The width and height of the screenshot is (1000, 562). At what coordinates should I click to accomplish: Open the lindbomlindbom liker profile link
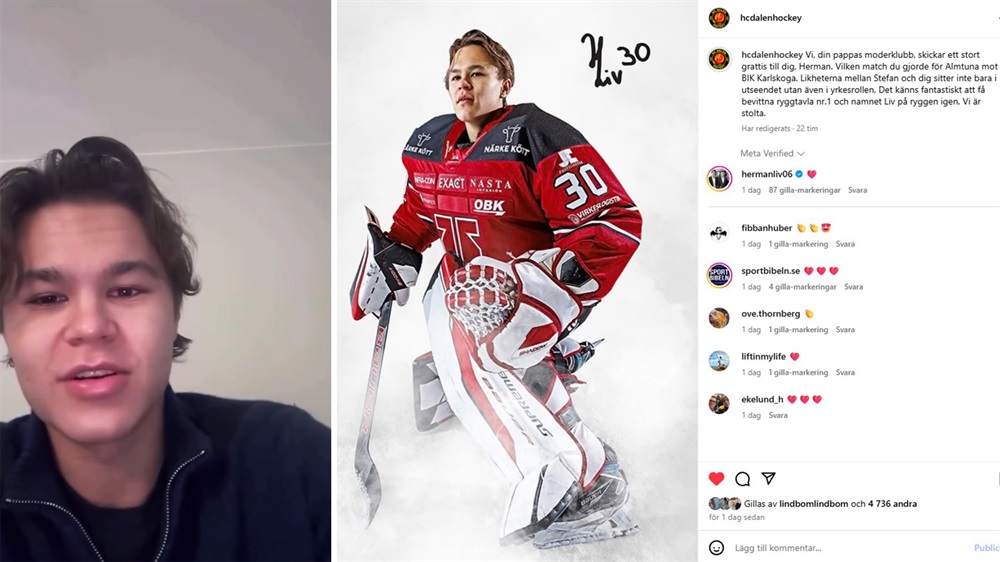(x=813, y=504)
